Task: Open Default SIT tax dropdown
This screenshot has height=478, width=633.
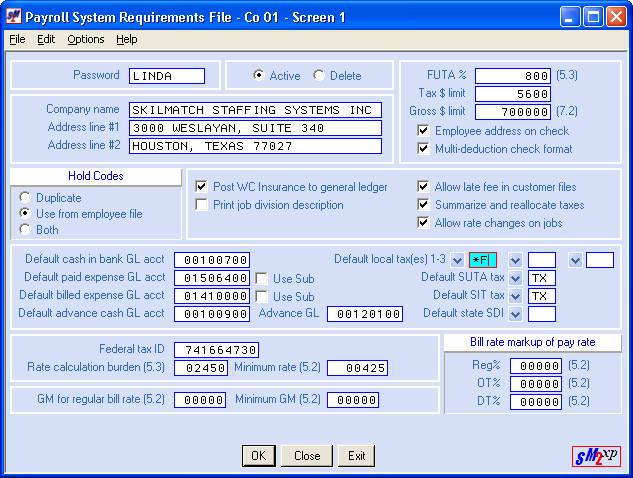Action: point(516,296)
